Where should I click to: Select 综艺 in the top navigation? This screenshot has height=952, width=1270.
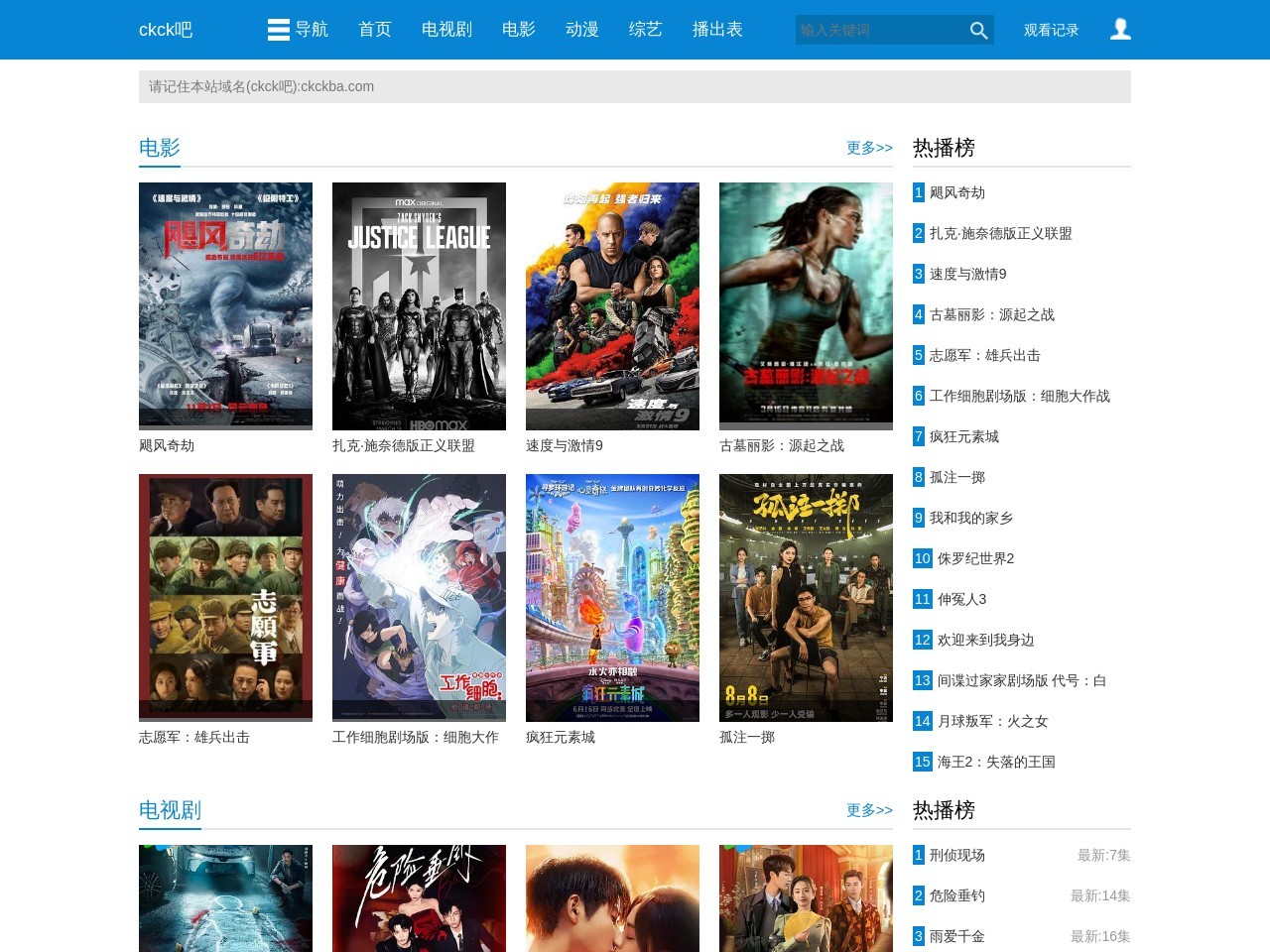pyautogui.click(x=646, y=30)
